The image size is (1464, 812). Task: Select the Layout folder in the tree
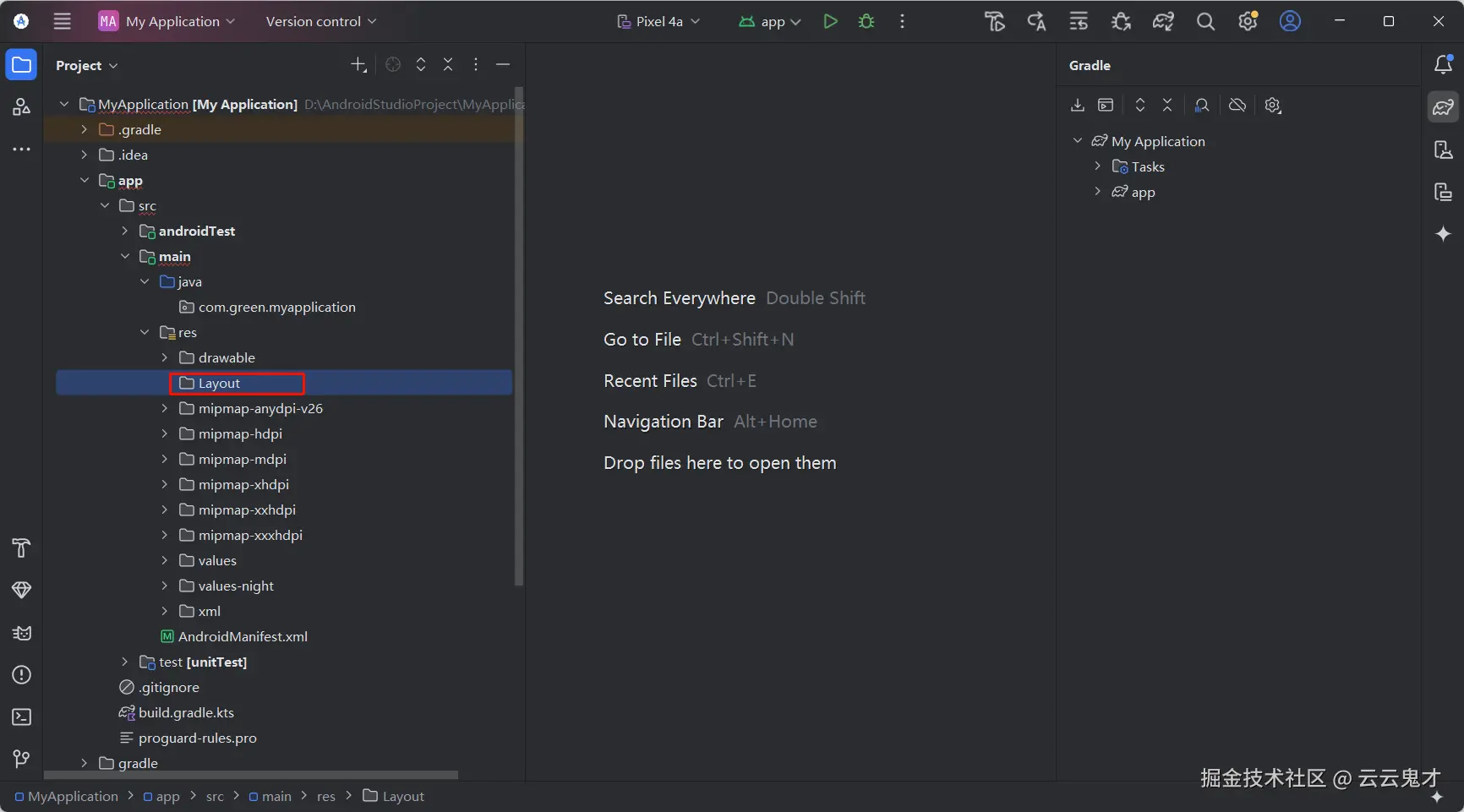coord(284,383)
